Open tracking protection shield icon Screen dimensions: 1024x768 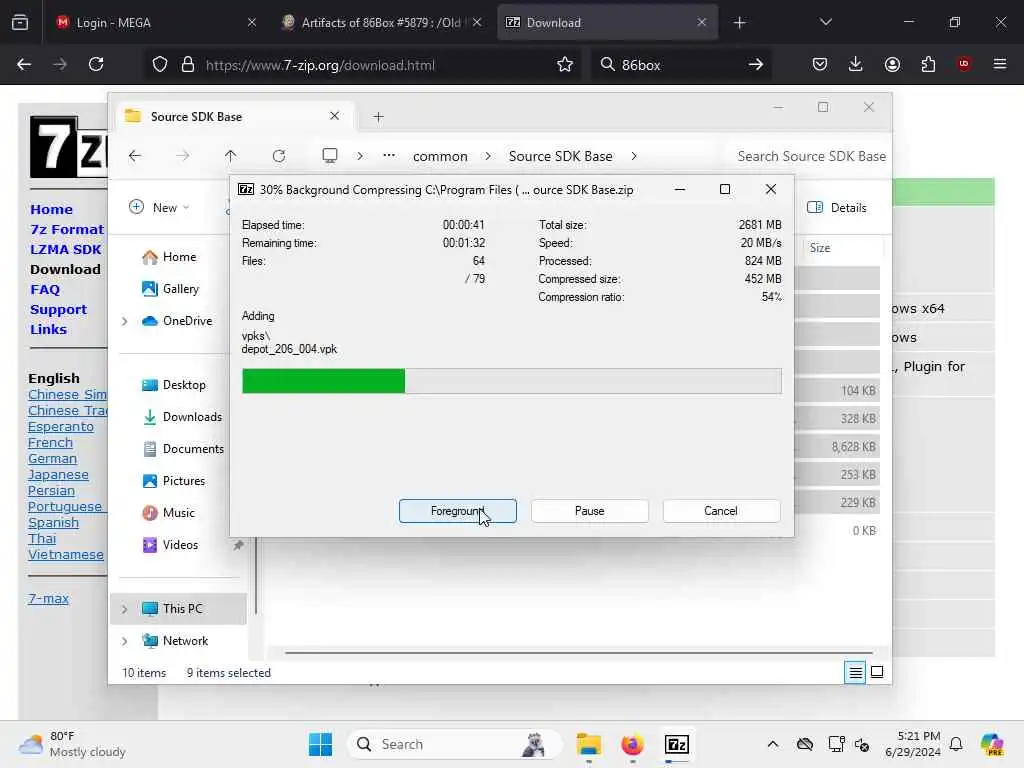click(x=160, y=65)
